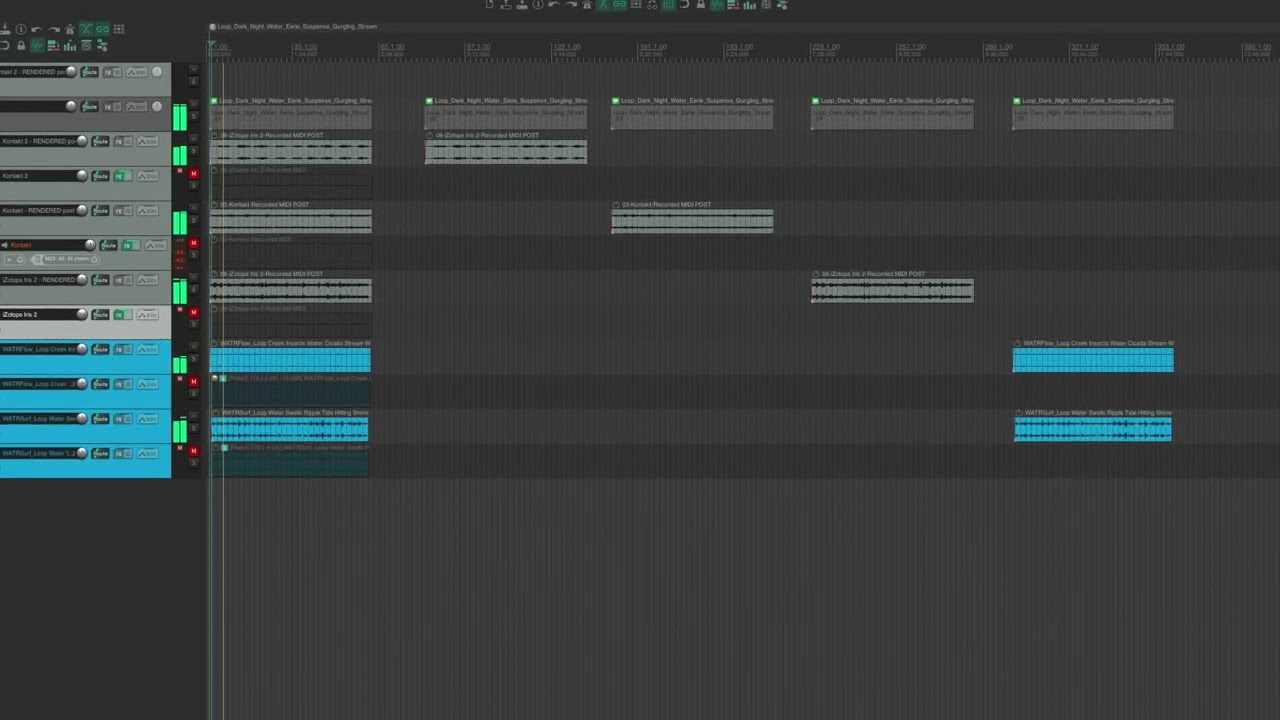Unmute the iZotope Iris 2 track
Screen dimensions: 1280x720
(193, 312)
